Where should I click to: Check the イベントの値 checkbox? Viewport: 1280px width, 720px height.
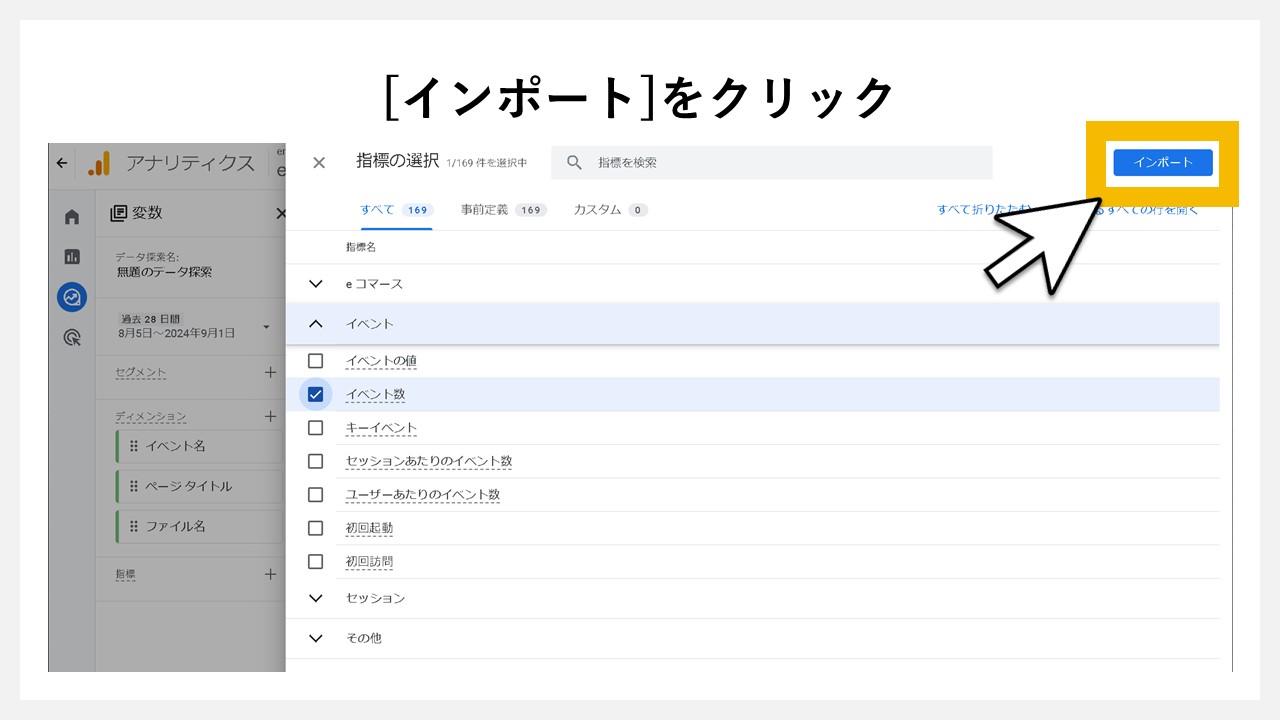click(x=315, y=360)
